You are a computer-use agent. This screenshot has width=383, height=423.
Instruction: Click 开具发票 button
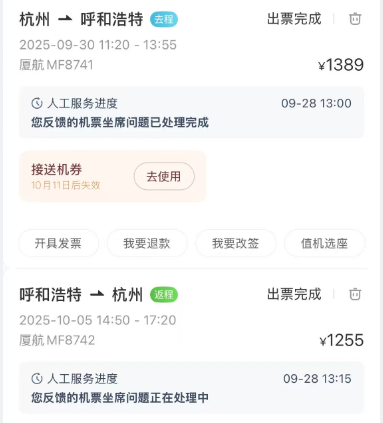(58, 243)
